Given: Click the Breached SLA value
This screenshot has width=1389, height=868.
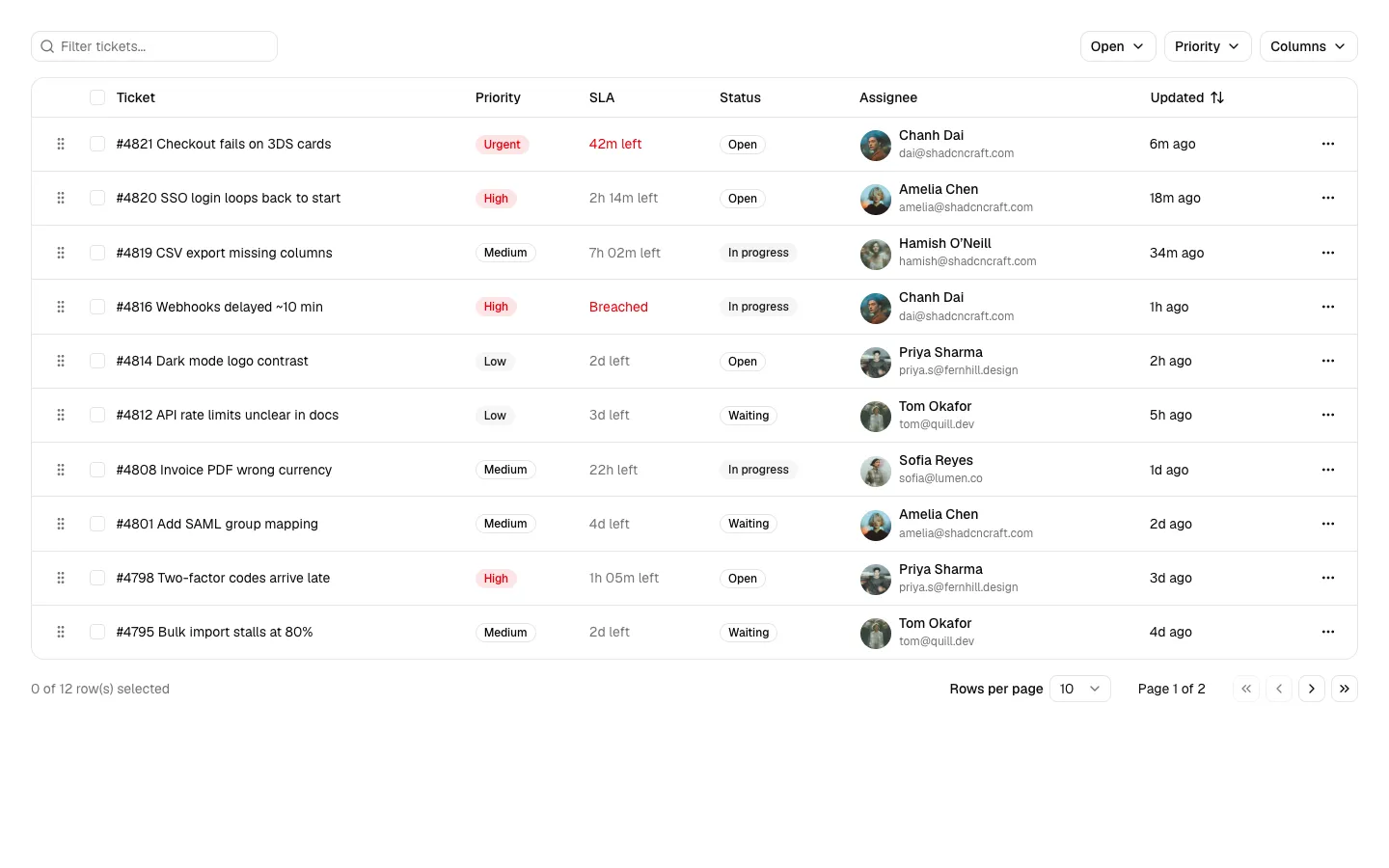Looking at the screenshot, I should [618, 307].
